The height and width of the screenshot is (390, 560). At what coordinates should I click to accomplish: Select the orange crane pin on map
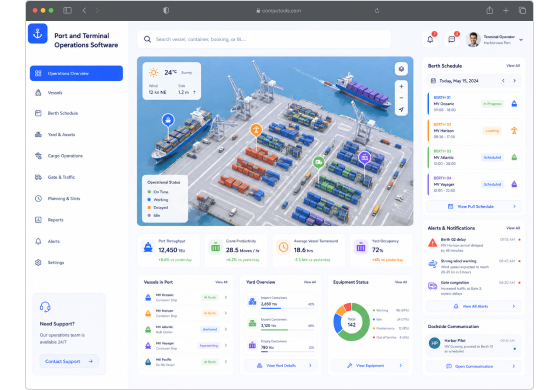256,129
